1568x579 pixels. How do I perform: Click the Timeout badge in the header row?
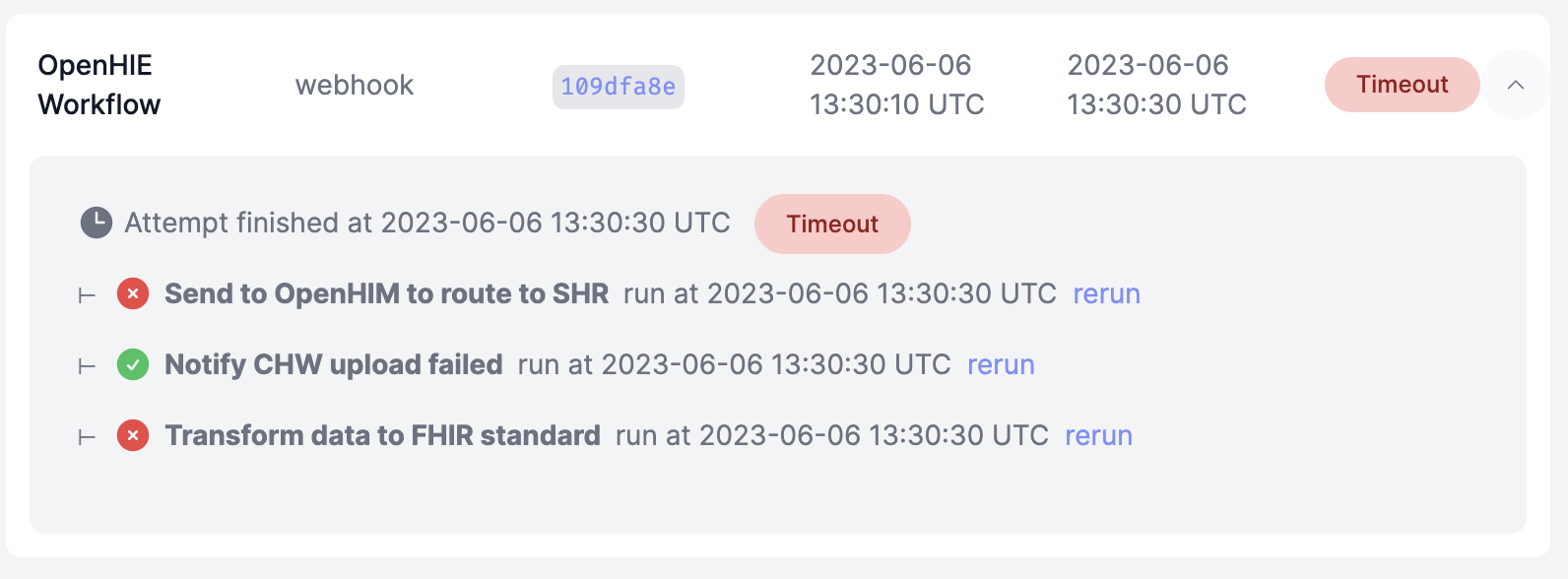1402,85
